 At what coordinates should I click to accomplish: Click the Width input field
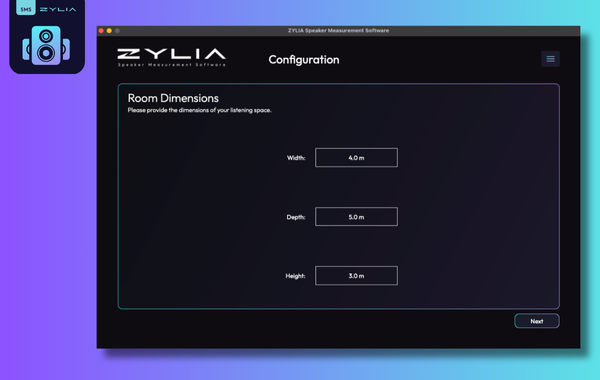[x=356, y=158]
